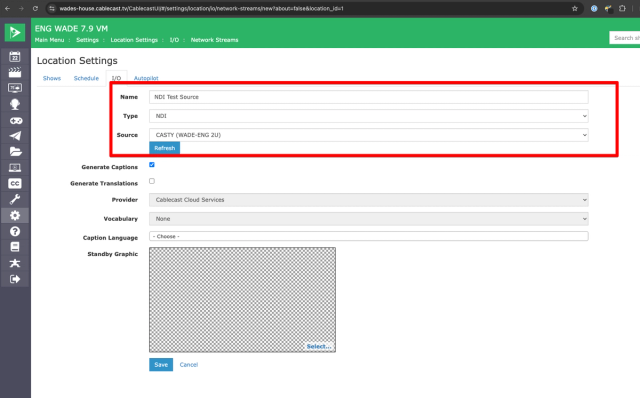Open the clapperboard shows icon in the sidebar
640x398 pixels.
(x=15, y=72)
